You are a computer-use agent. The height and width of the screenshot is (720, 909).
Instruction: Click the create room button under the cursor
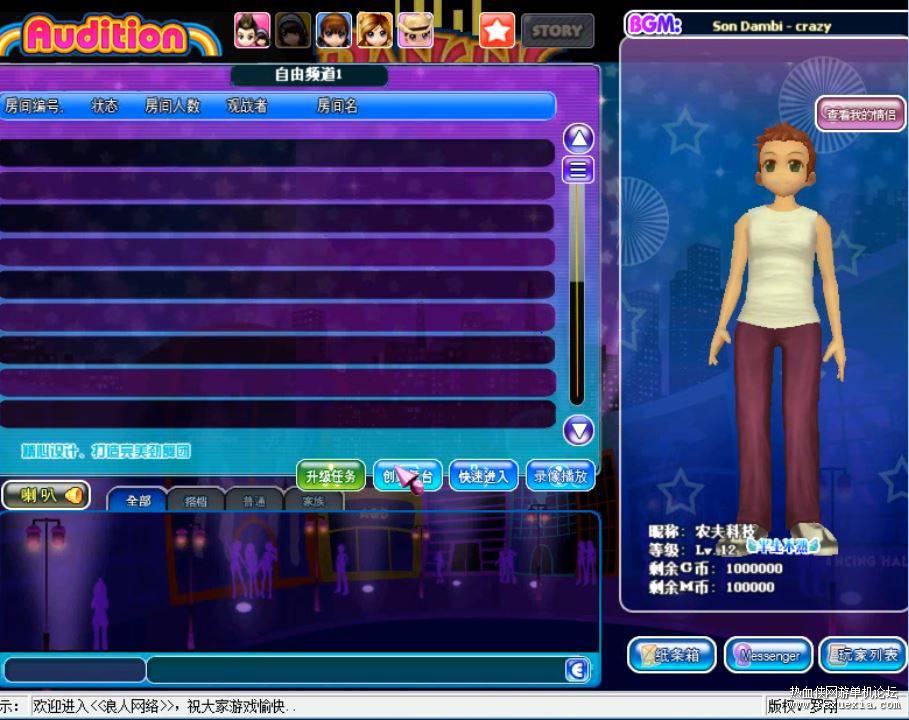[x=408, y=476]
